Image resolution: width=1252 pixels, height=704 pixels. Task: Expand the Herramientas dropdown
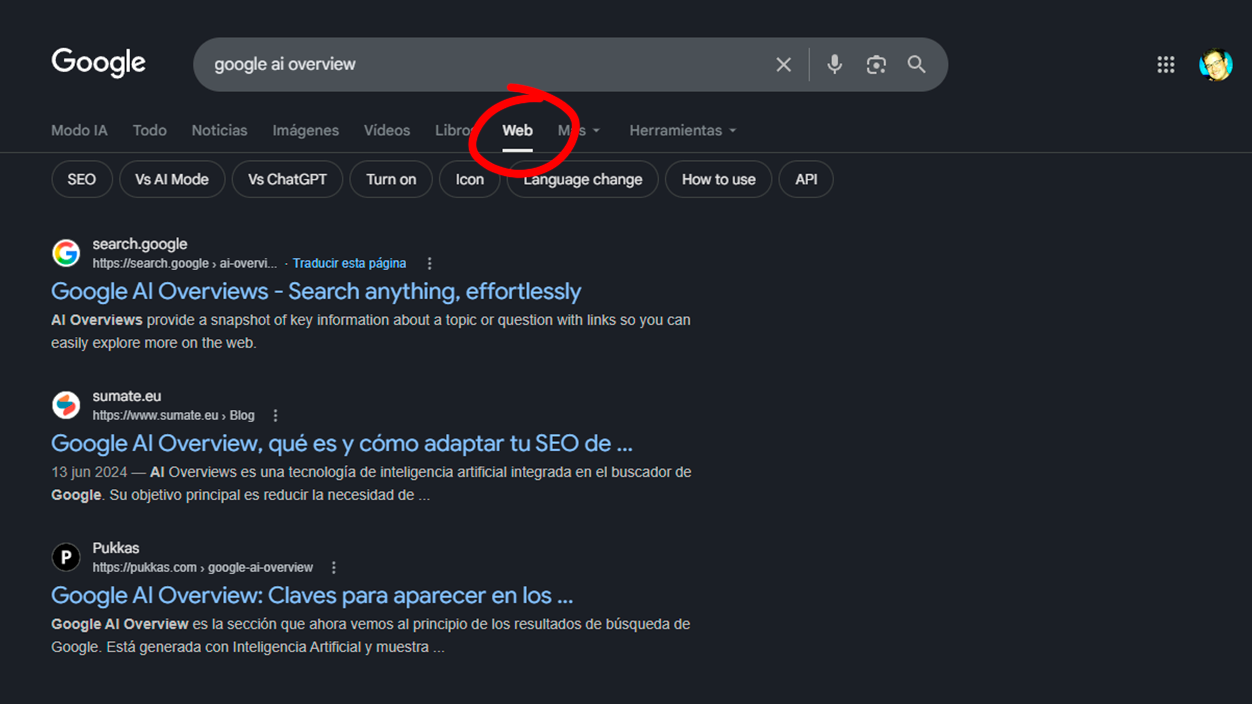[683, 131]
